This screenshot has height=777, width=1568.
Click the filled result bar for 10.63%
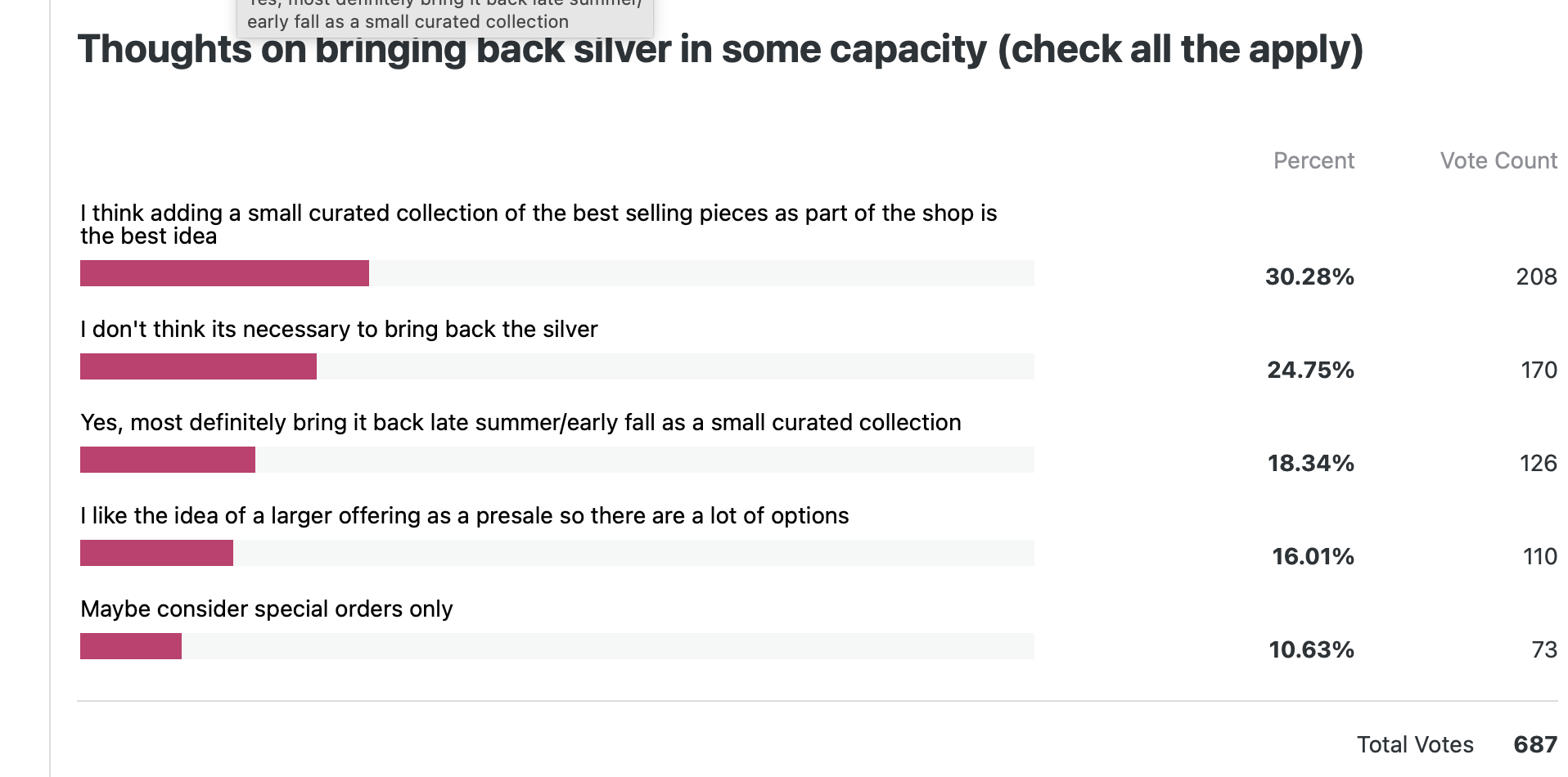131,646
